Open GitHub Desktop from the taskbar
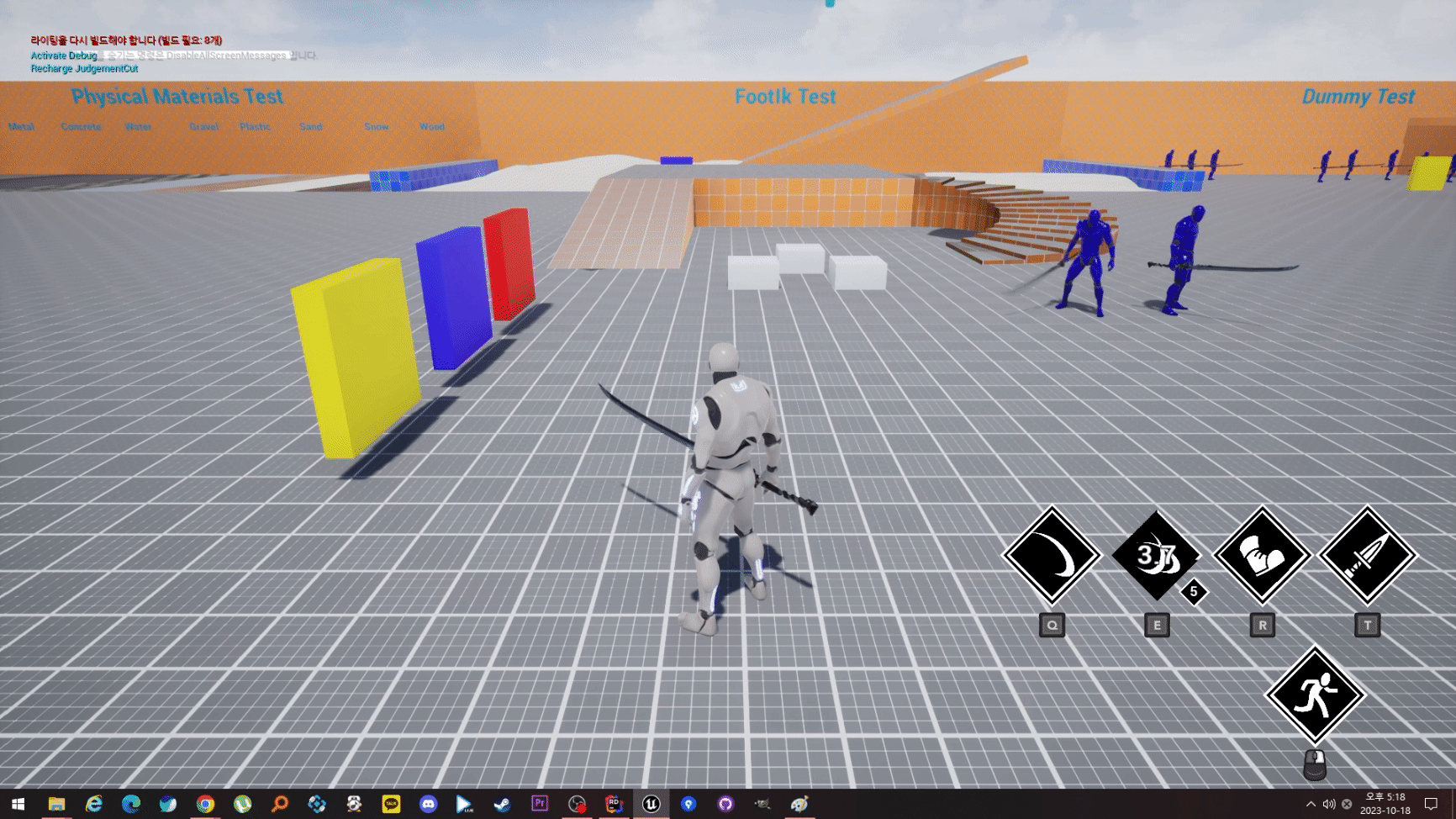1456x819 pixels. point(725,804)
